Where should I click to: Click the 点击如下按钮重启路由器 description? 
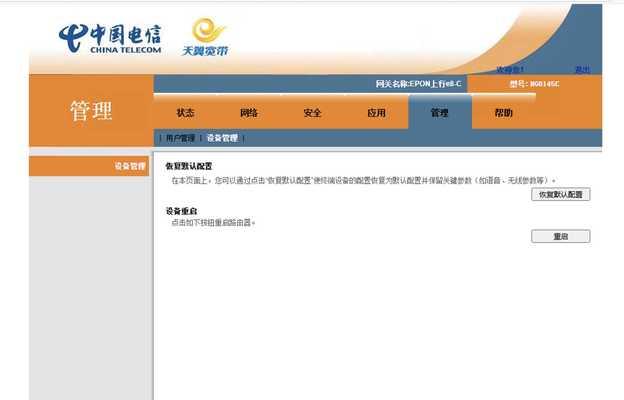pos(213,222)
